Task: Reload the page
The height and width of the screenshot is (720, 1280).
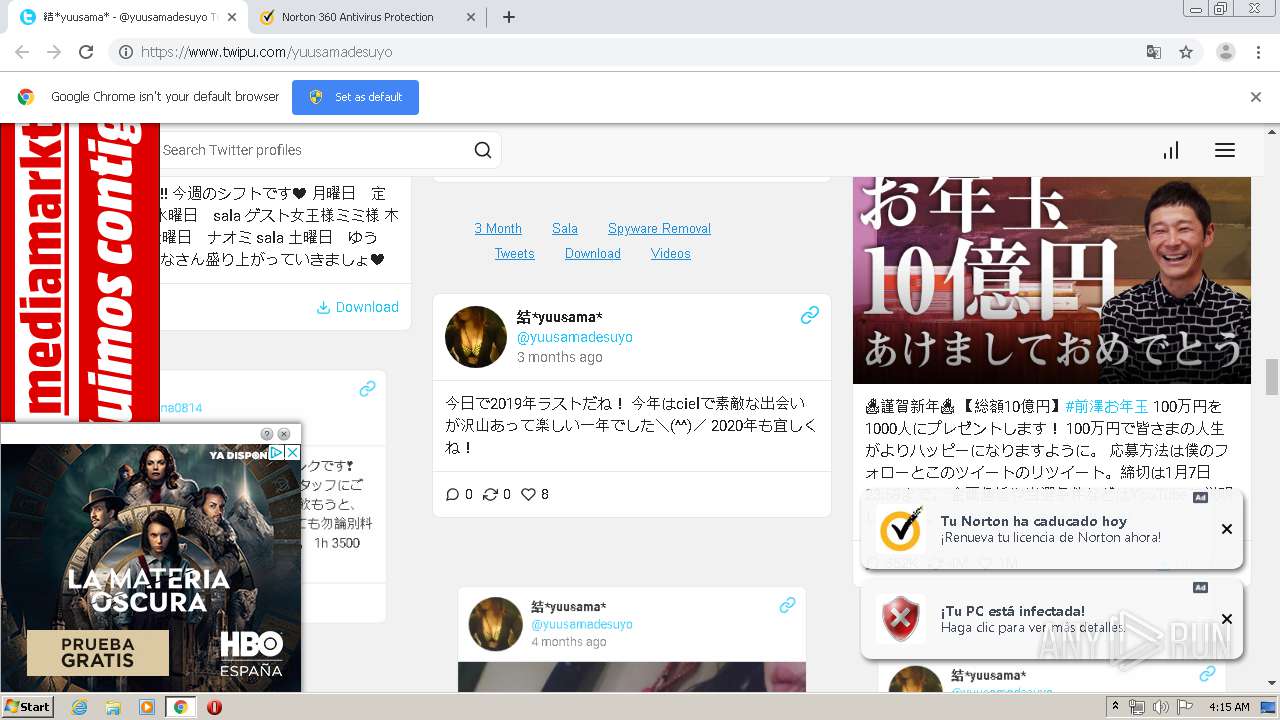Action: point(86,52)
